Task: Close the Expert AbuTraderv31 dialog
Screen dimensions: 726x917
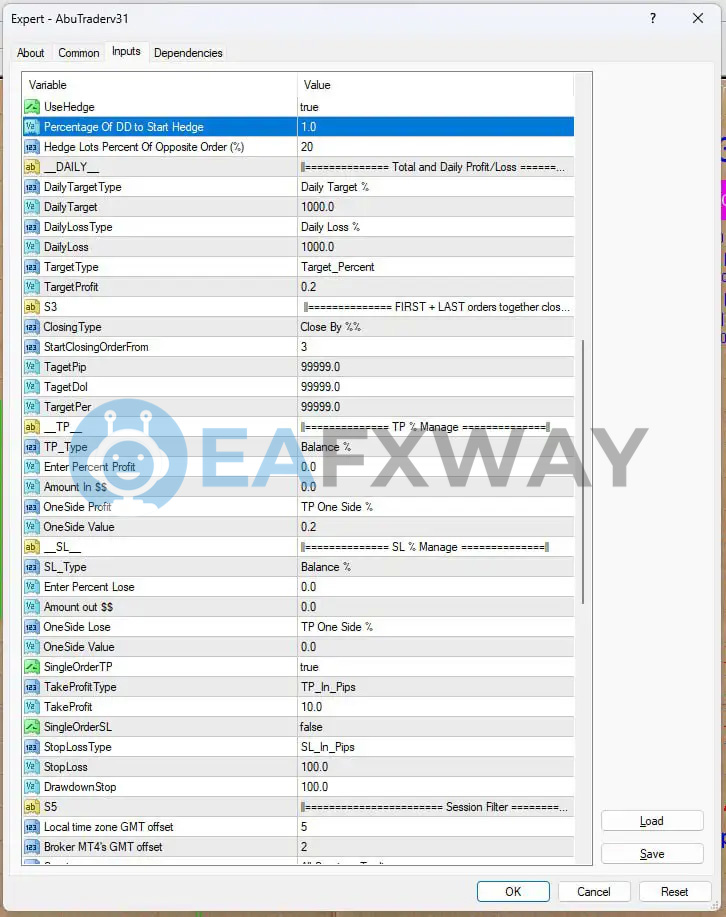Action: pyautogui.click(x=698, y=18)
